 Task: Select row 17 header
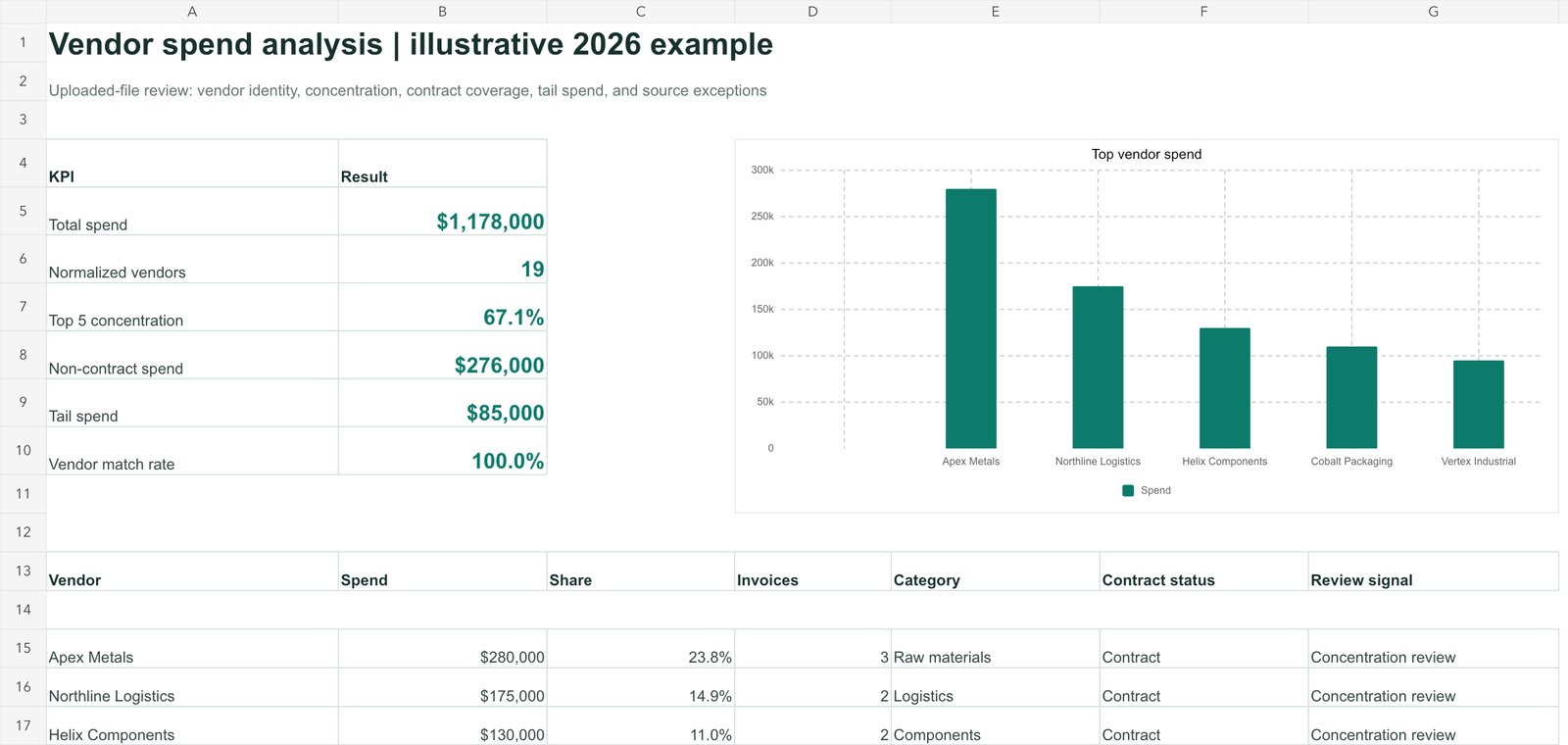point(23,725)
